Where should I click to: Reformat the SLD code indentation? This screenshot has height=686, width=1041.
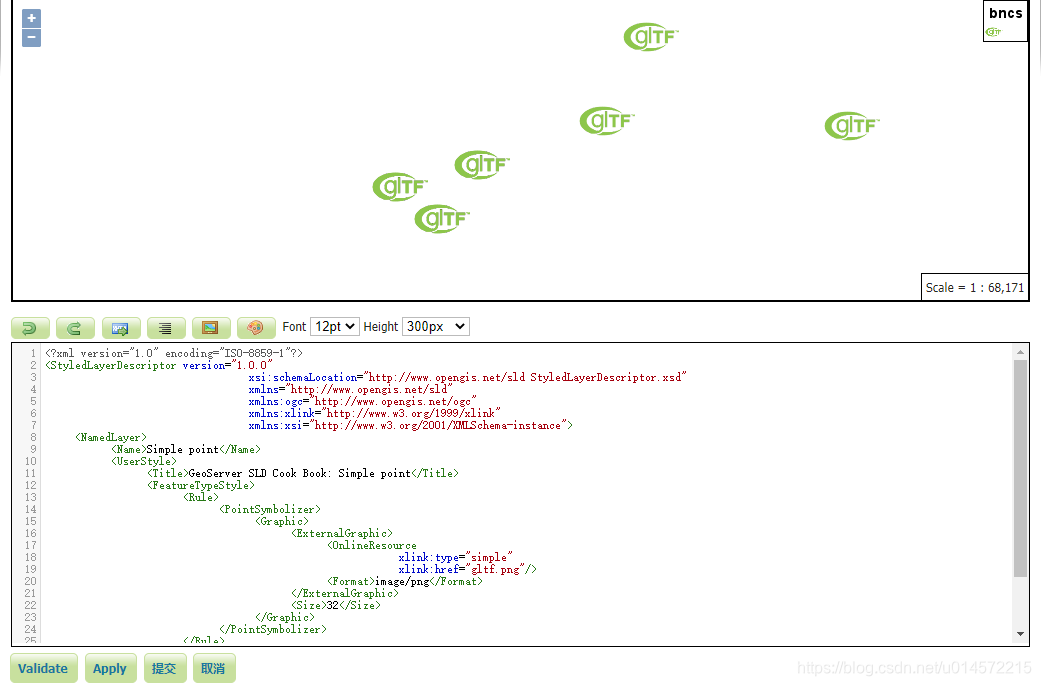click(165, 327)
